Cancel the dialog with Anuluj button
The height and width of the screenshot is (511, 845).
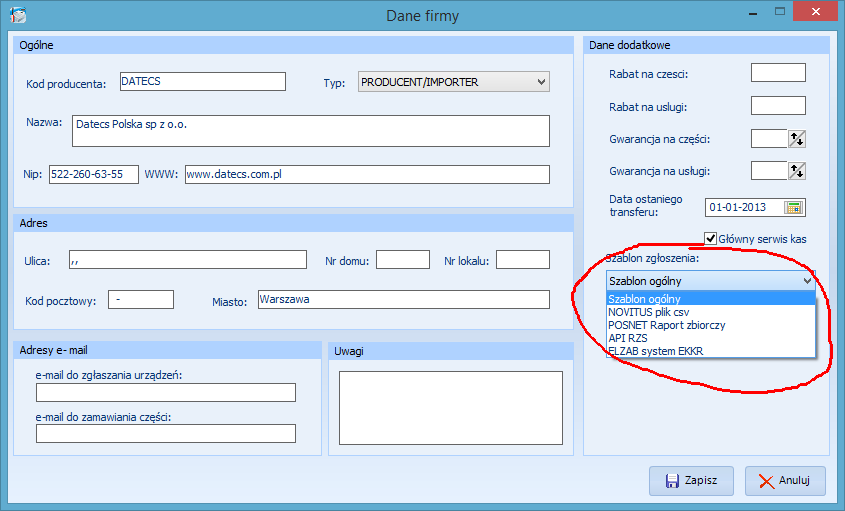pos(785,480)
